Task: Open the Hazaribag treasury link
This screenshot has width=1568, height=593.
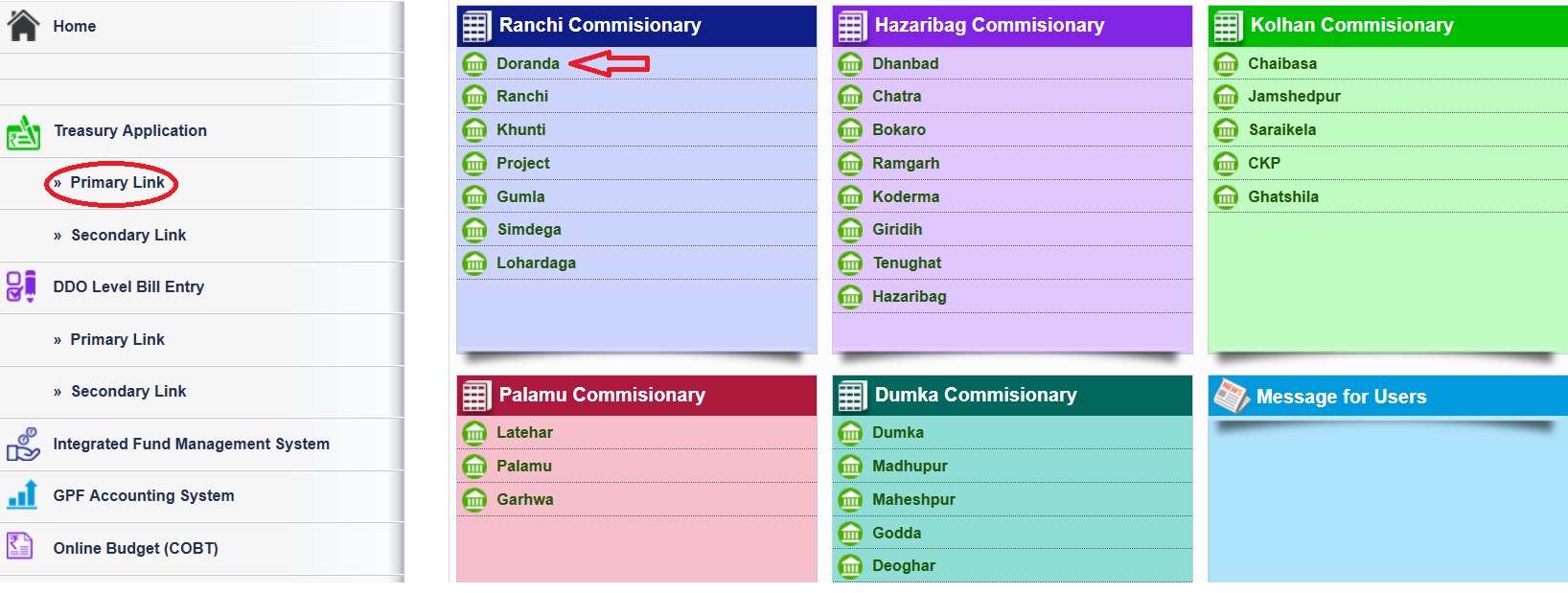Action: (909, 297)
